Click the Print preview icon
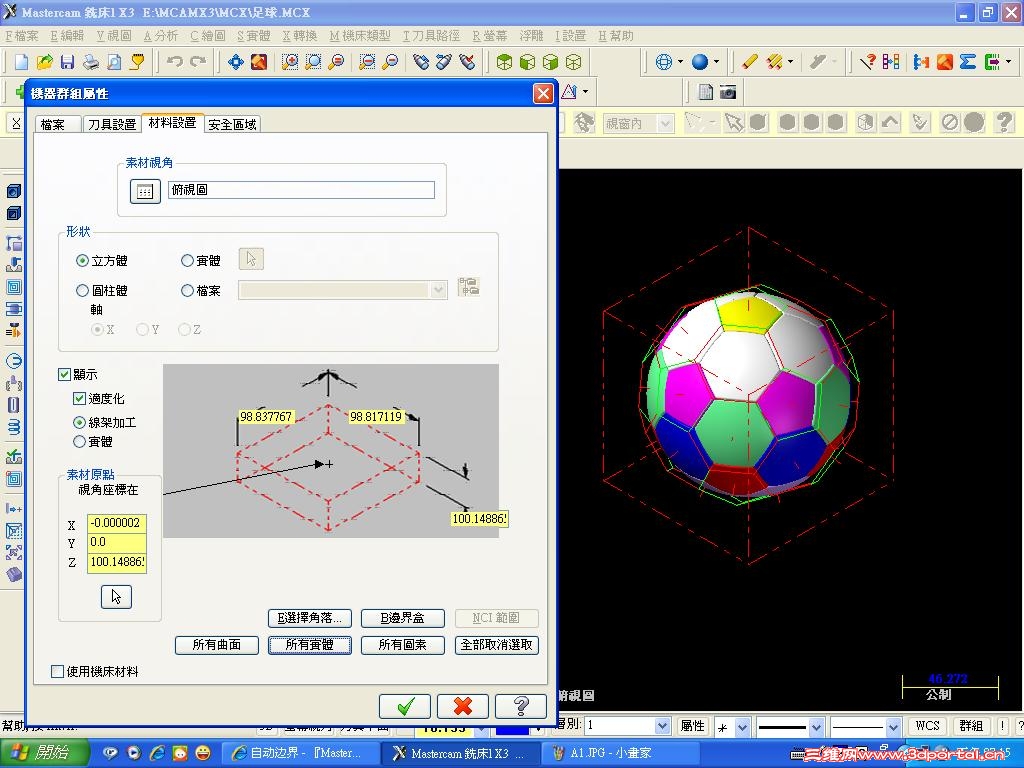The height and width of the screenshot is (768, 1024). click(114, 62)
